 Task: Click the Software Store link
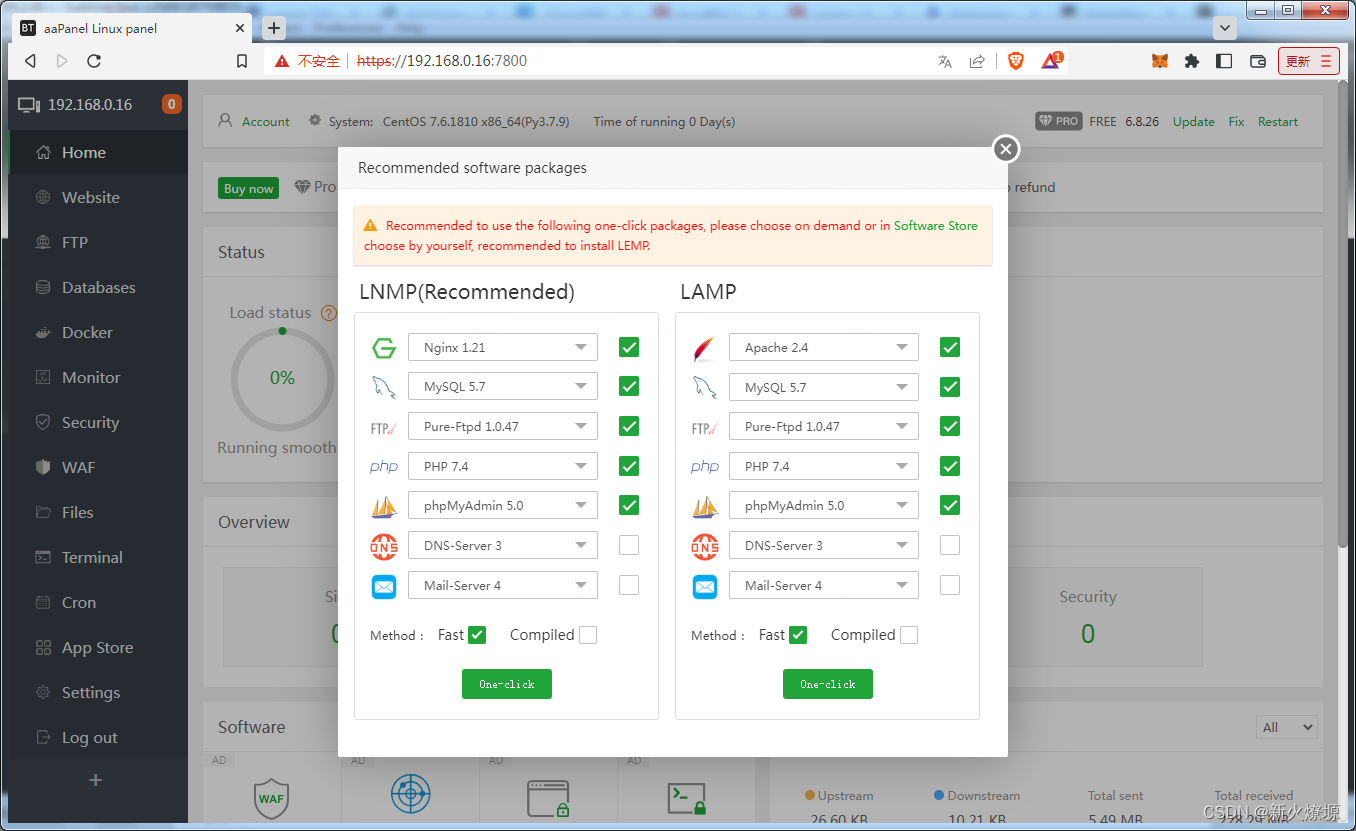(x=936, y=226)
